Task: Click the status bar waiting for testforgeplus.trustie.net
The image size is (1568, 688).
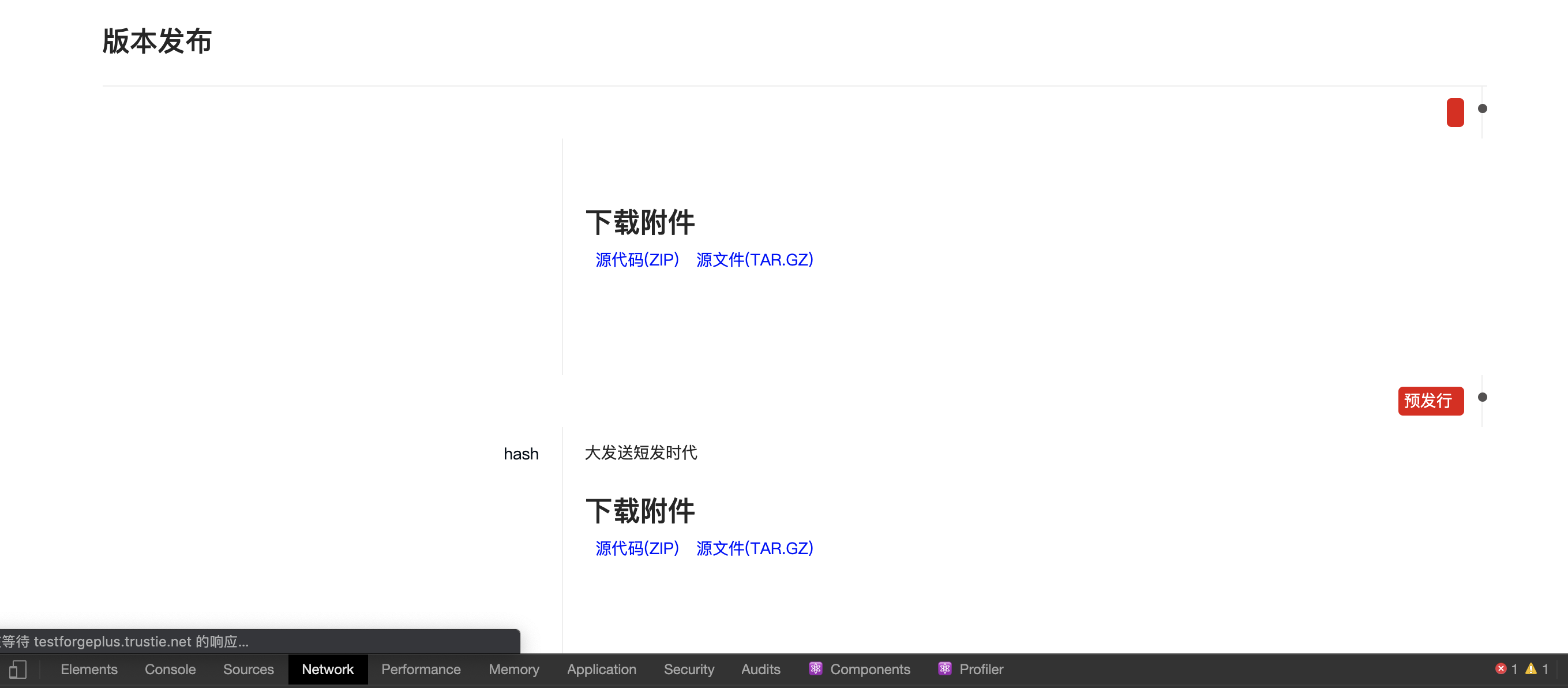Action: coord(260,641)
